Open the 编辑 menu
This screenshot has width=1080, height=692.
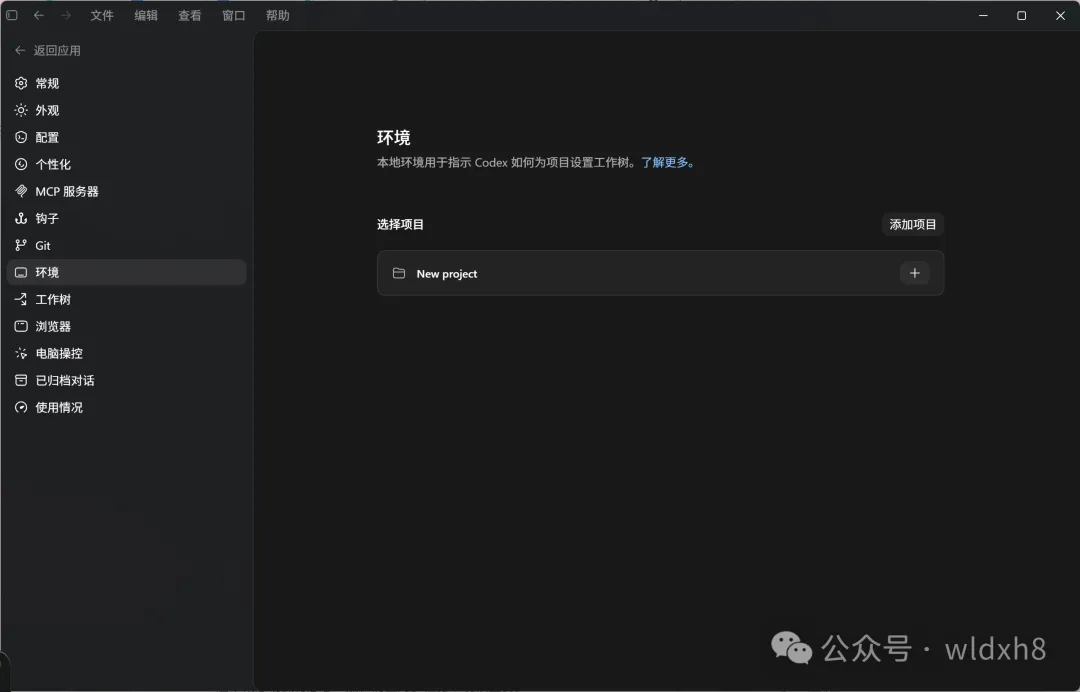click(x=146, y=15)
